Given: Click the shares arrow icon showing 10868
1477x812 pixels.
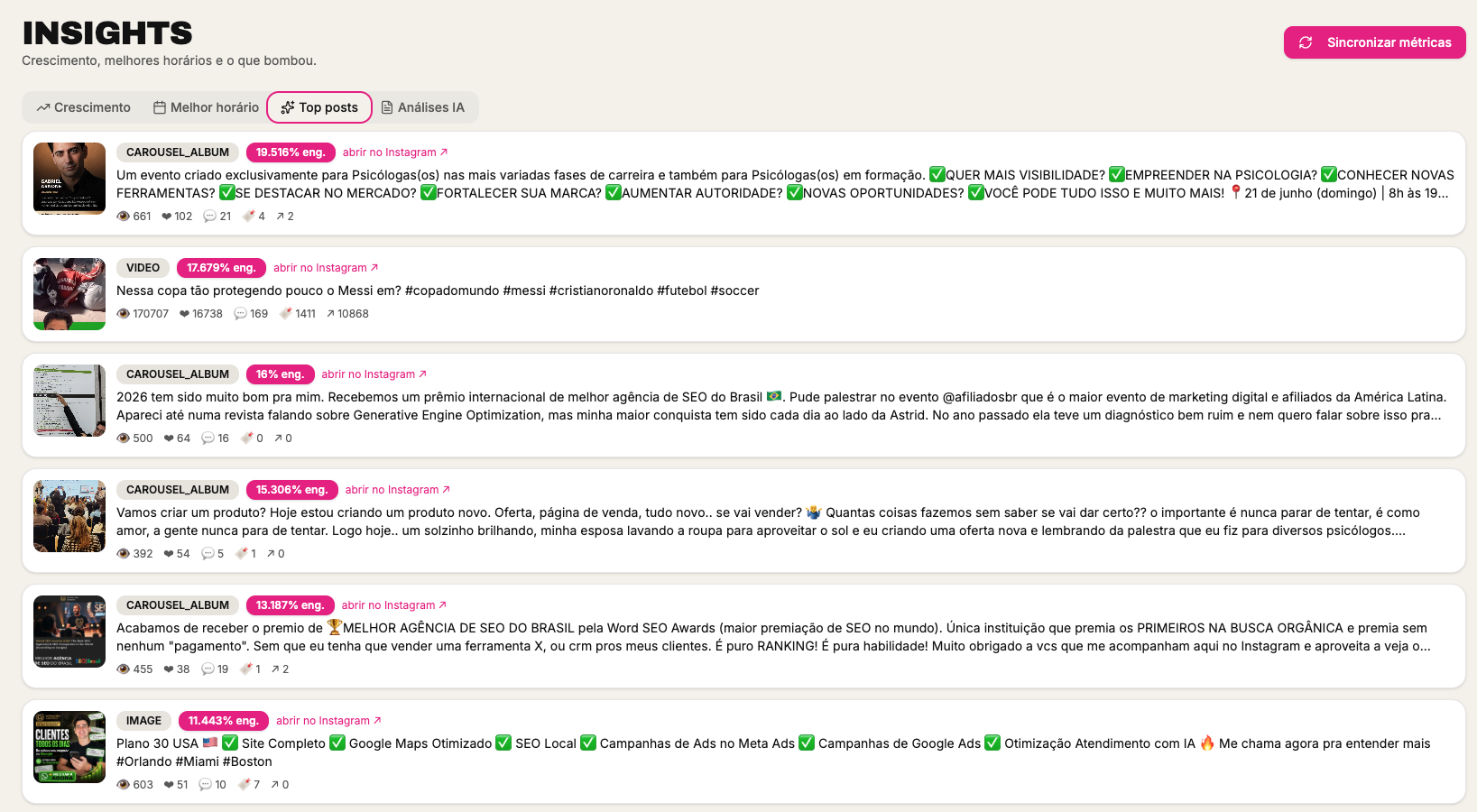Looking at the screenshot, I should (x=330, y=314).
